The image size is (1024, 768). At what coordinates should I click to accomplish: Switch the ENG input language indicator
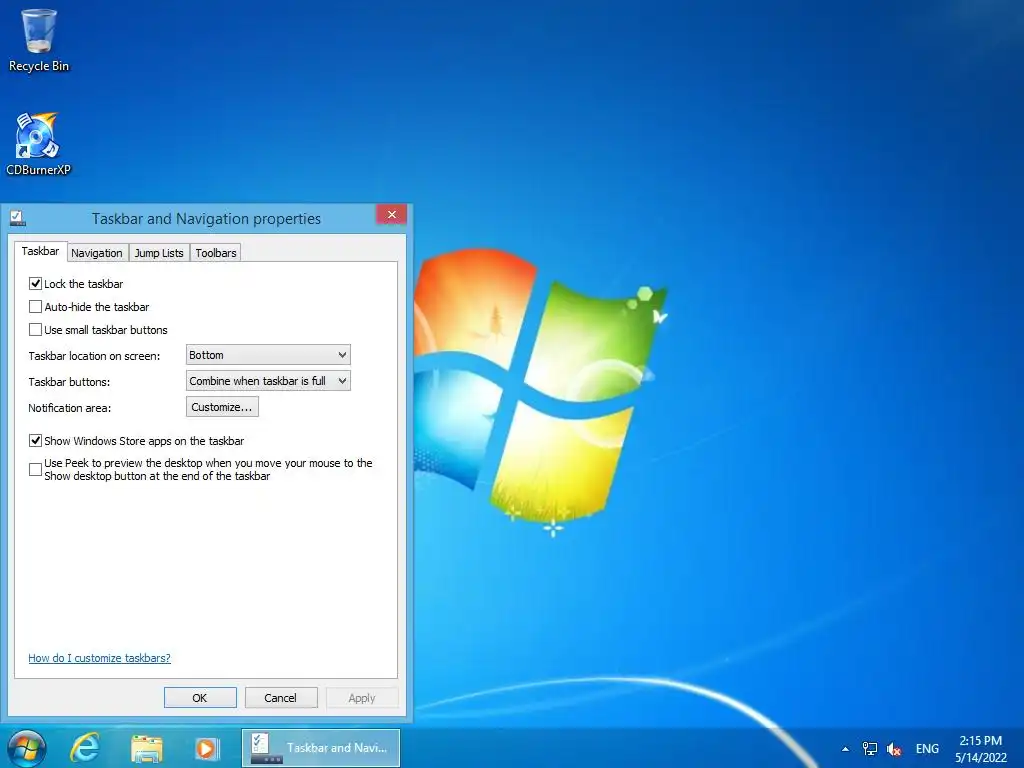tap(927, 748)
